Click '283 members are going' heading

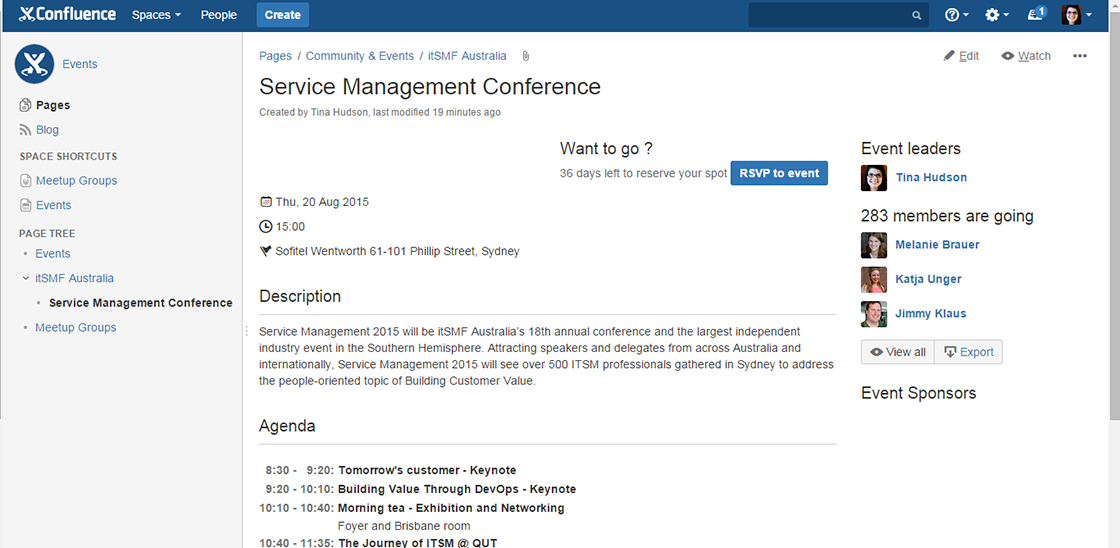(947, 216)
